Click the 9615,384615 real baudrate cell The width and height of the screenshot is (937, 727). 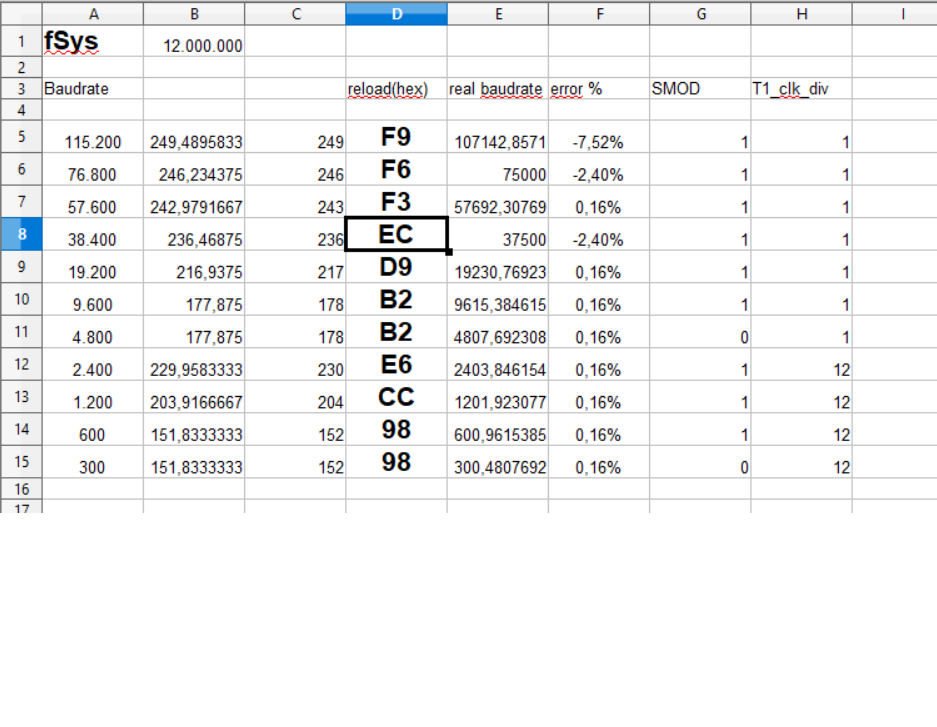pyautogui.click(x=498, y=299)
